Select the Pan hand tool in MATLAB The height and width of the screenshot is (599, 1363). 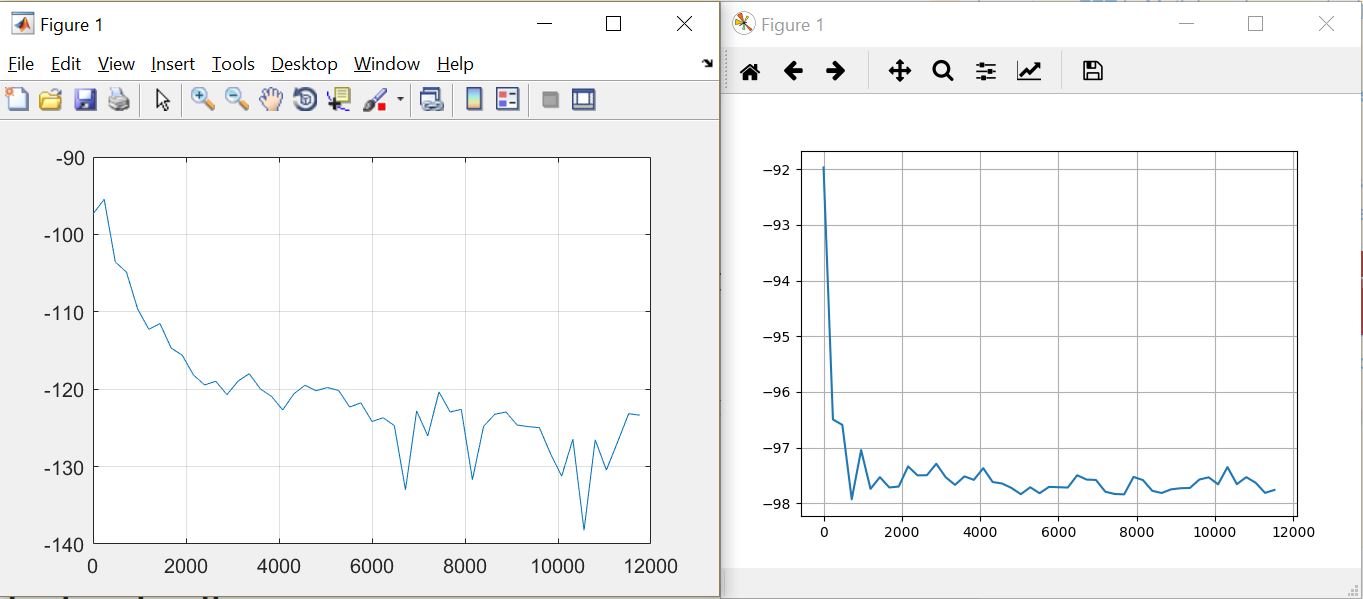[271, 99]
